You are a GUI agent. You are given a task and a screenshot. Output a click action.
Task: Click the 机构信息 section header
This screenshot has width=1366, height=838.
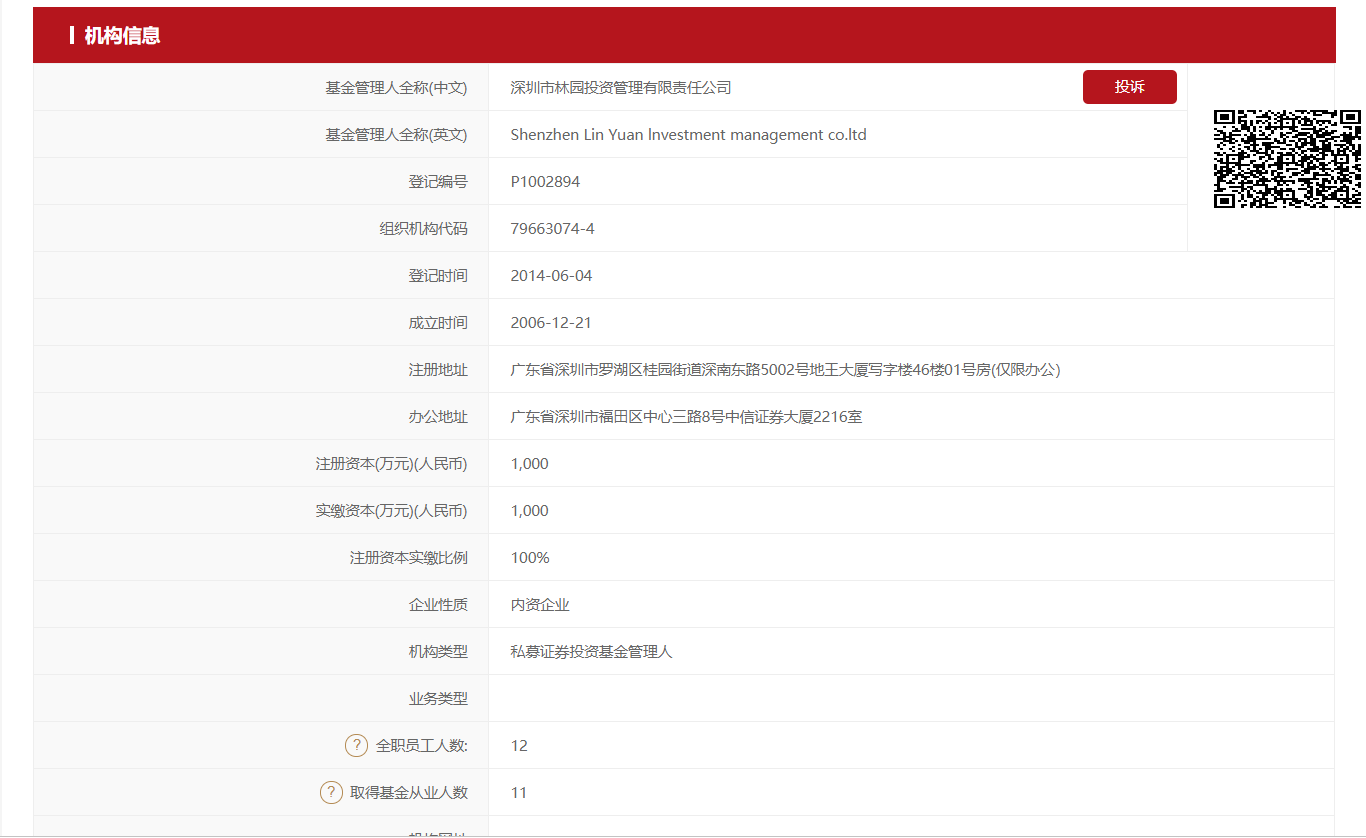point(122,36)
